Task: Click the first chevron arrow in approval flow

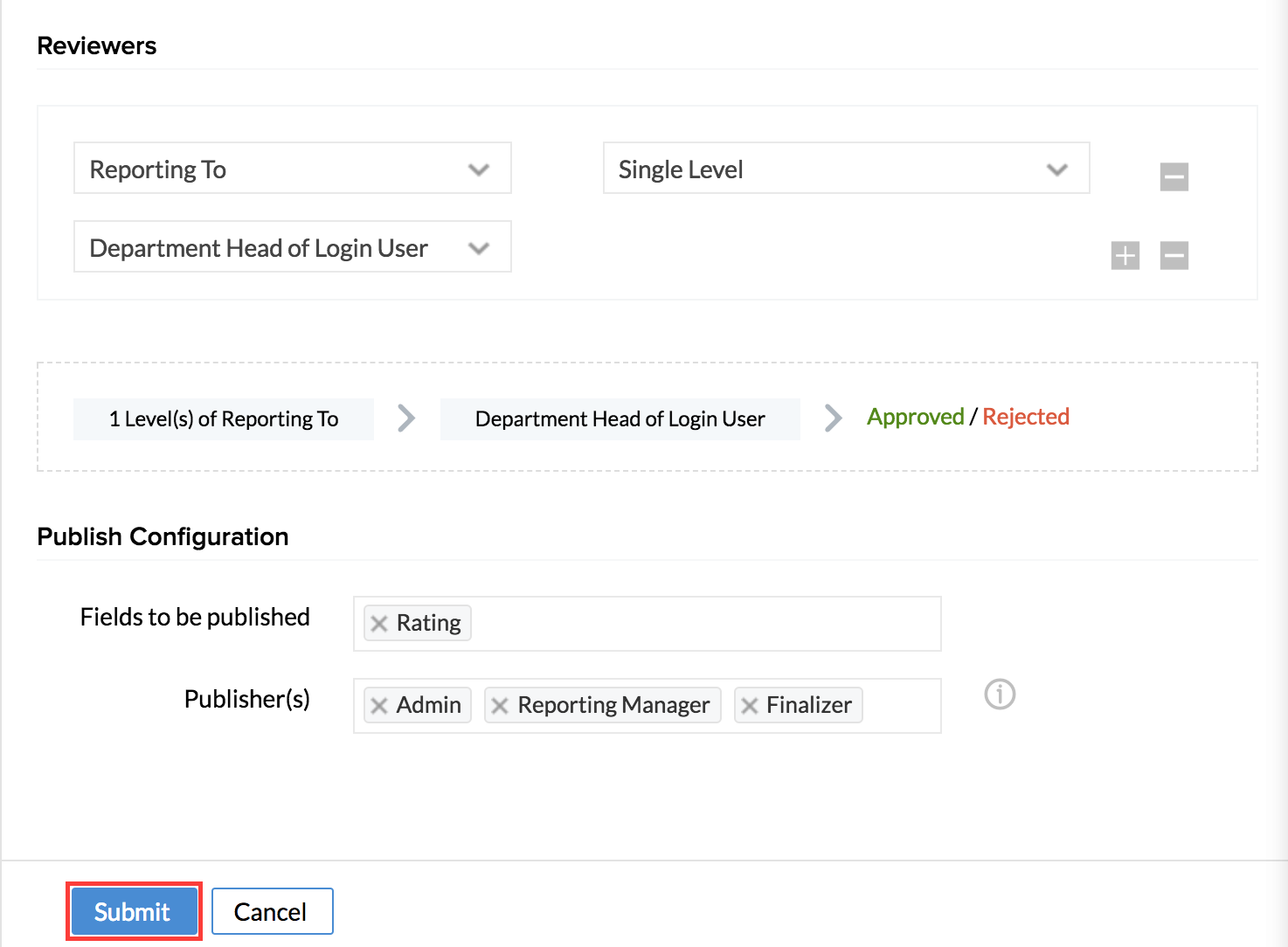Action: coord(406,418)
